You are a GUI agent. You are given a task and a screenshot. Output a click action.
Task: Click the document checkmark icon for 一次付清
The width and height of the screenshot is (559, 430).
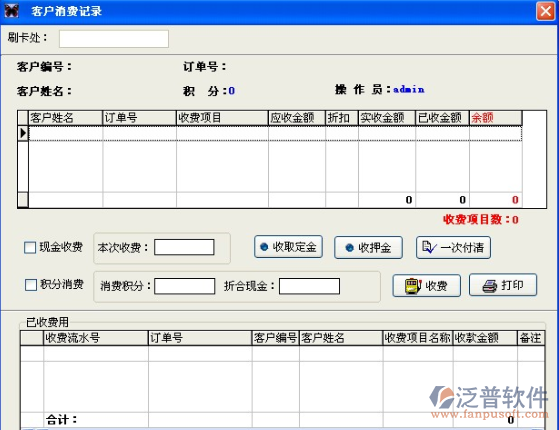coord(429,247)
